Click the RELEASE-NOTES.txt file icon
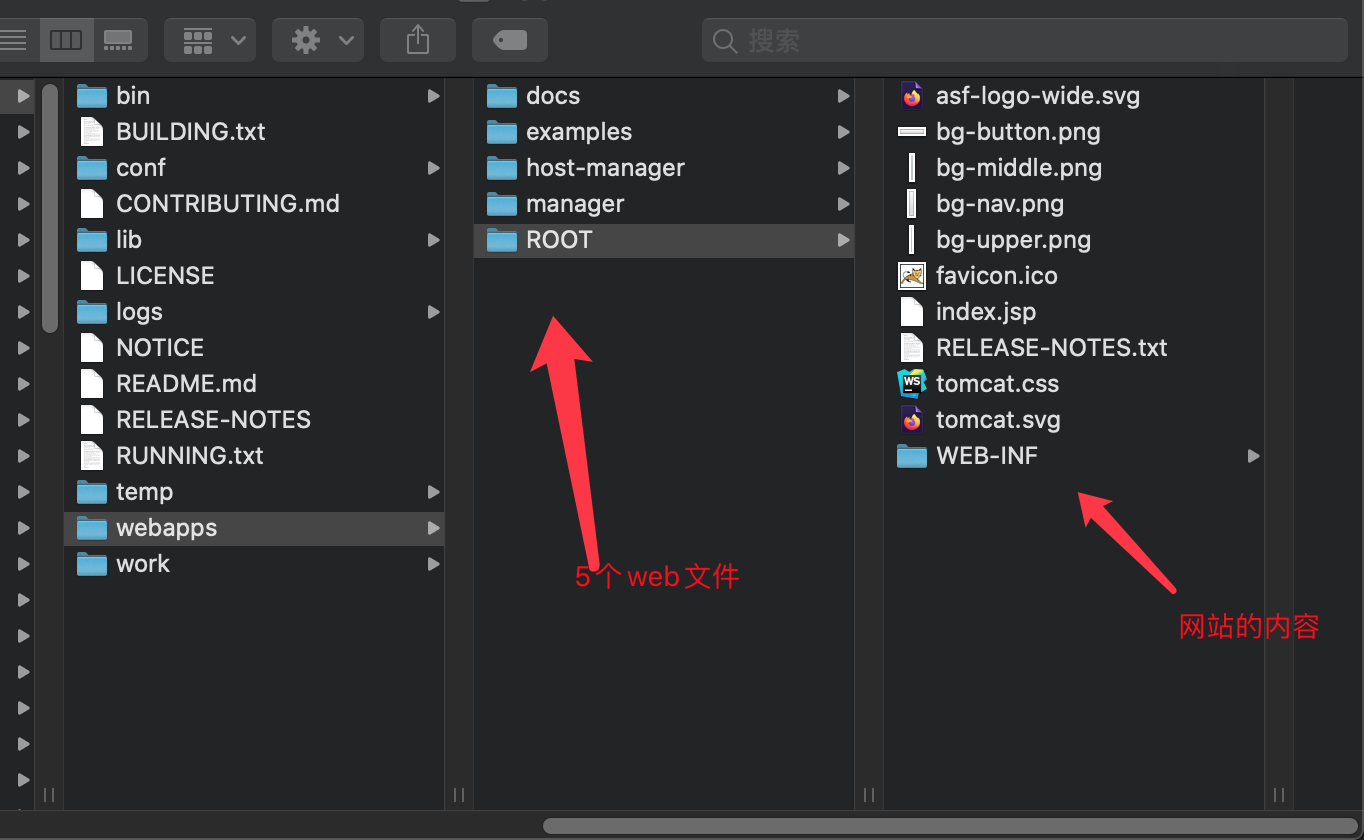Screen dimensions: 1364x840 click(x=911, y=348)
